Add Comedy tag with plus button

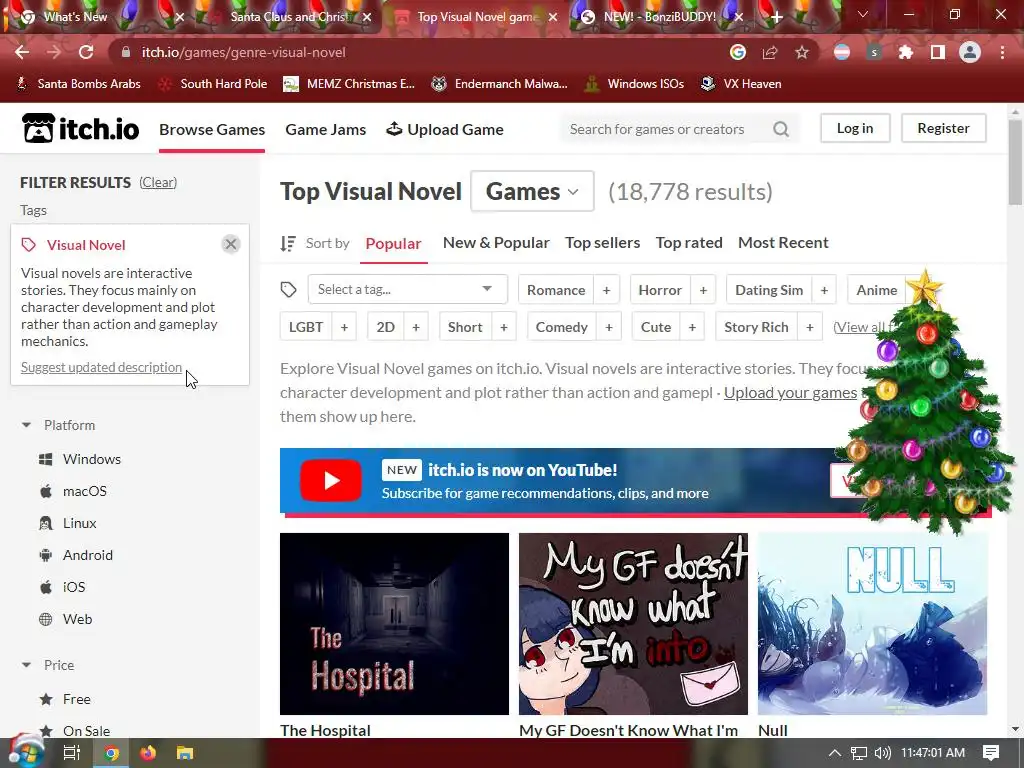coord(609,327)
